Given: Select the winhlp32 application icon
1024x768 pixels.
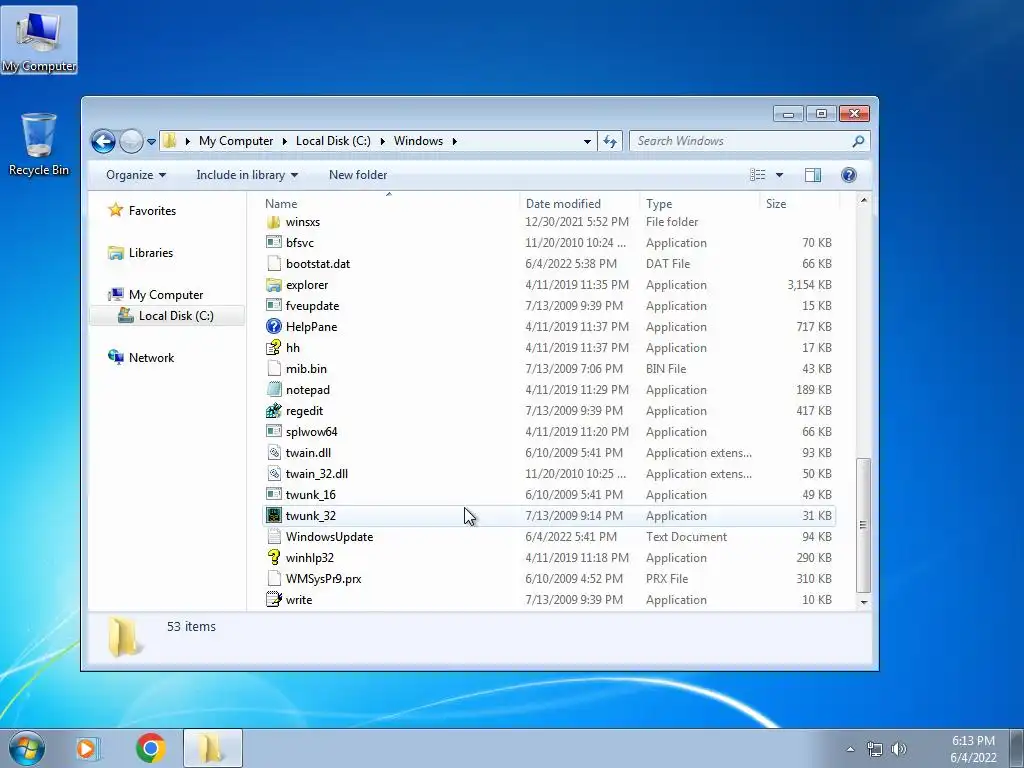Looking at the screenshot, I should click(274, 558).
